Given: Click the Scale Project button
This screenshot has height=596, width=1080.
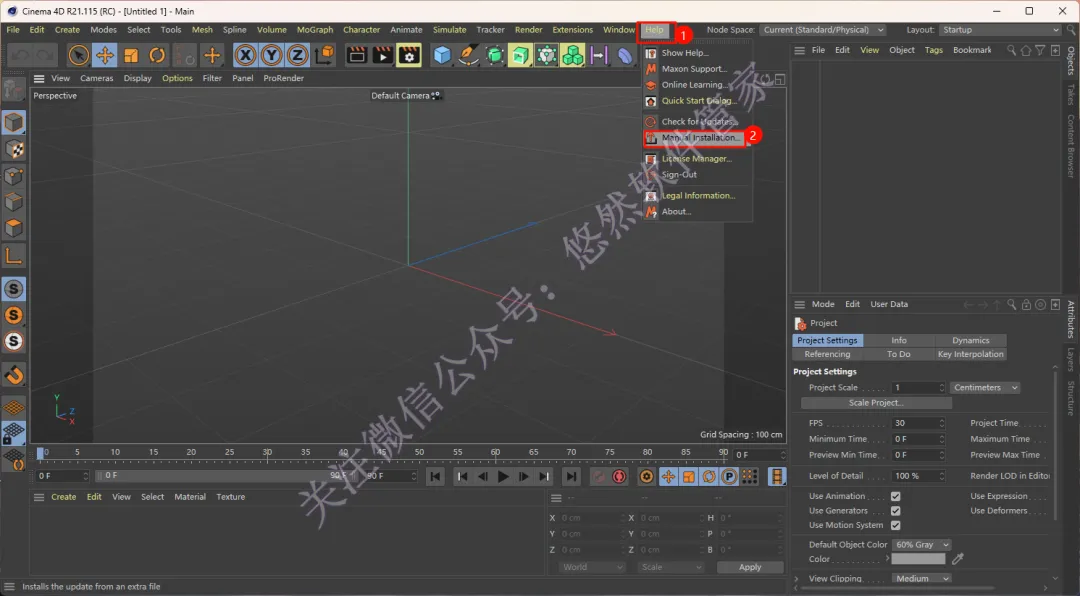Looking at the screenshot, I should [x=876, y=403].
